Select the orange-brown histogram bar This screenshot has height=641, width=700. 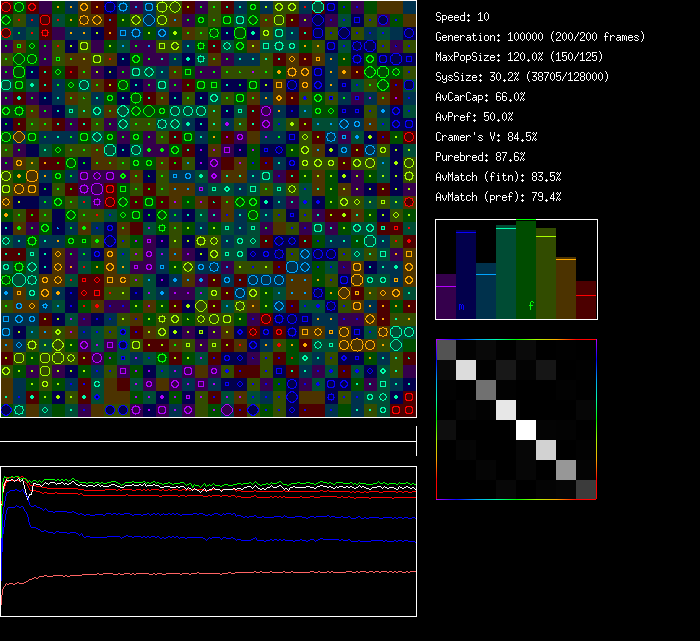[x=566, y=288]
